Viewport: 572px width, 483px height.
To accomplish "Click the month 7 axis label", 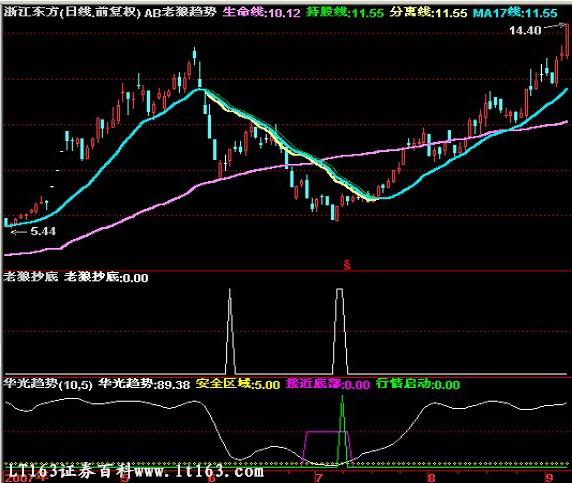I will click(318, 478).
